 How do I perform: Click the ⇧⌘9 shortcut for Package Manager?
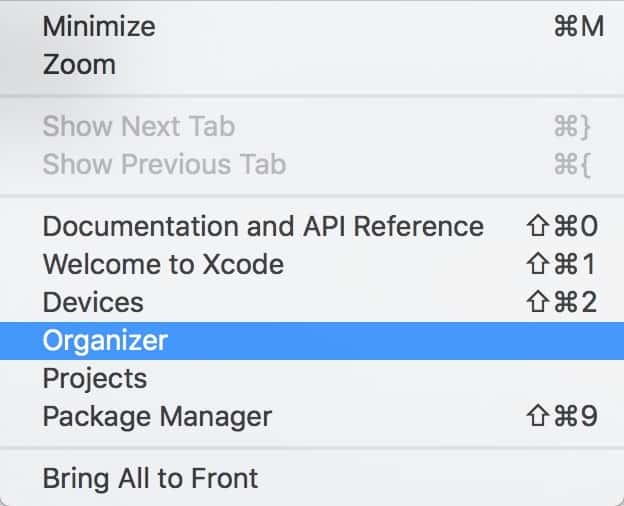[x=562, y=416]
